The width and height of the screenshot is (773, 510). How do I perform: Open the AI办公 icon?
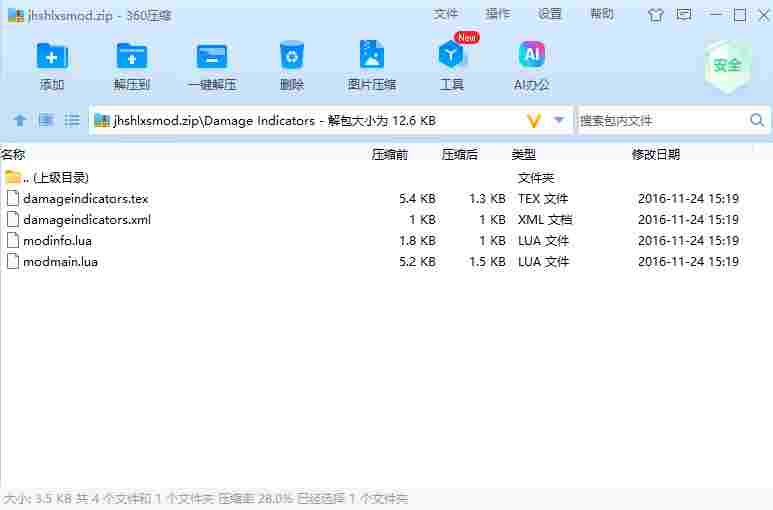[531, 54]
